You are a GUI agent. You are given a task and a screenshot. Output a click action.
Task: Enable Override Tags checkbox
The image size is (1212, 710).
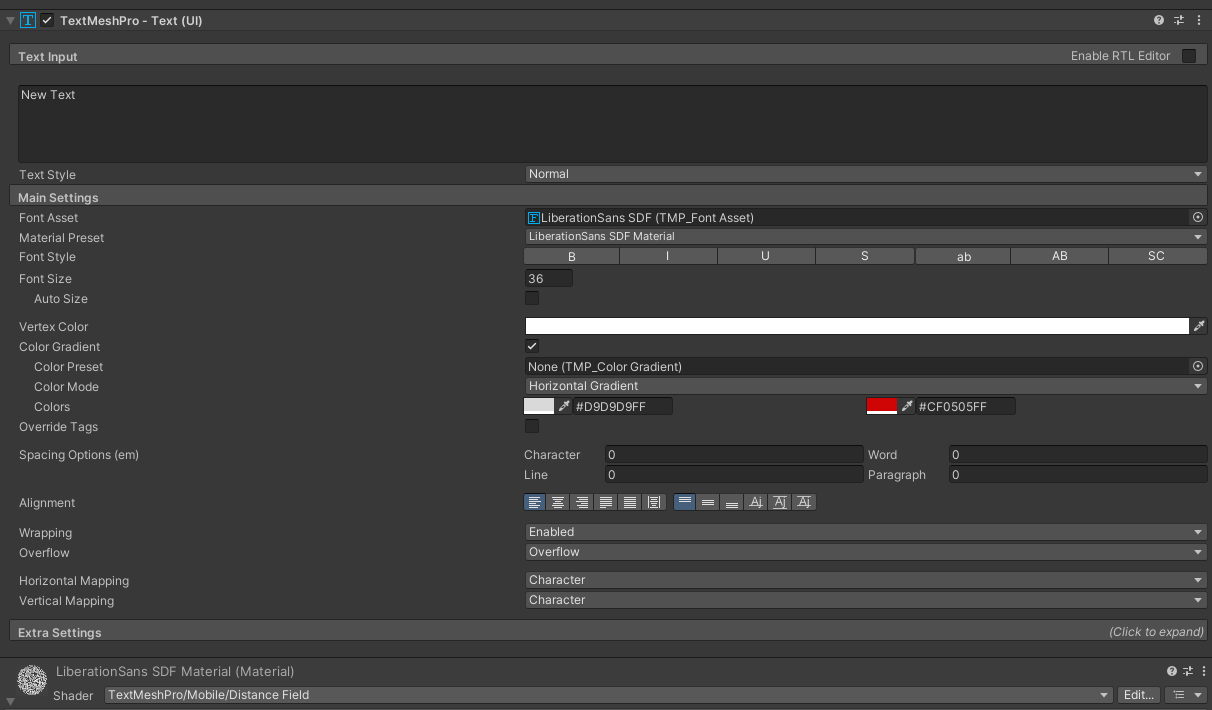tap(532, 426)
